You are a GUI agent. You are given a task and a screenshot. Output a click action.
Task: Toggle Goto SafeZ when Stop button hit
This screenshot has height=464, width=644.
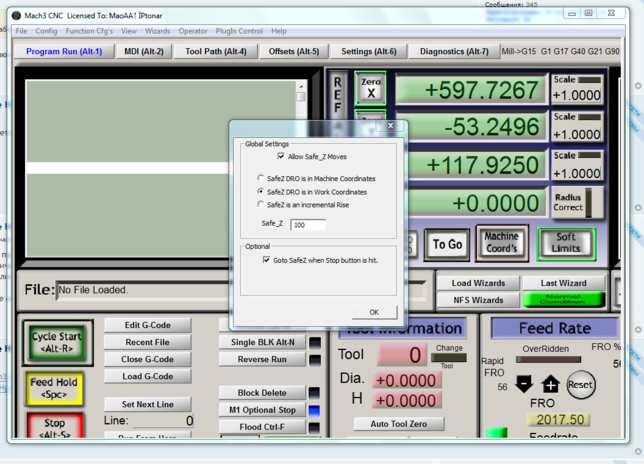pos(266,260)
